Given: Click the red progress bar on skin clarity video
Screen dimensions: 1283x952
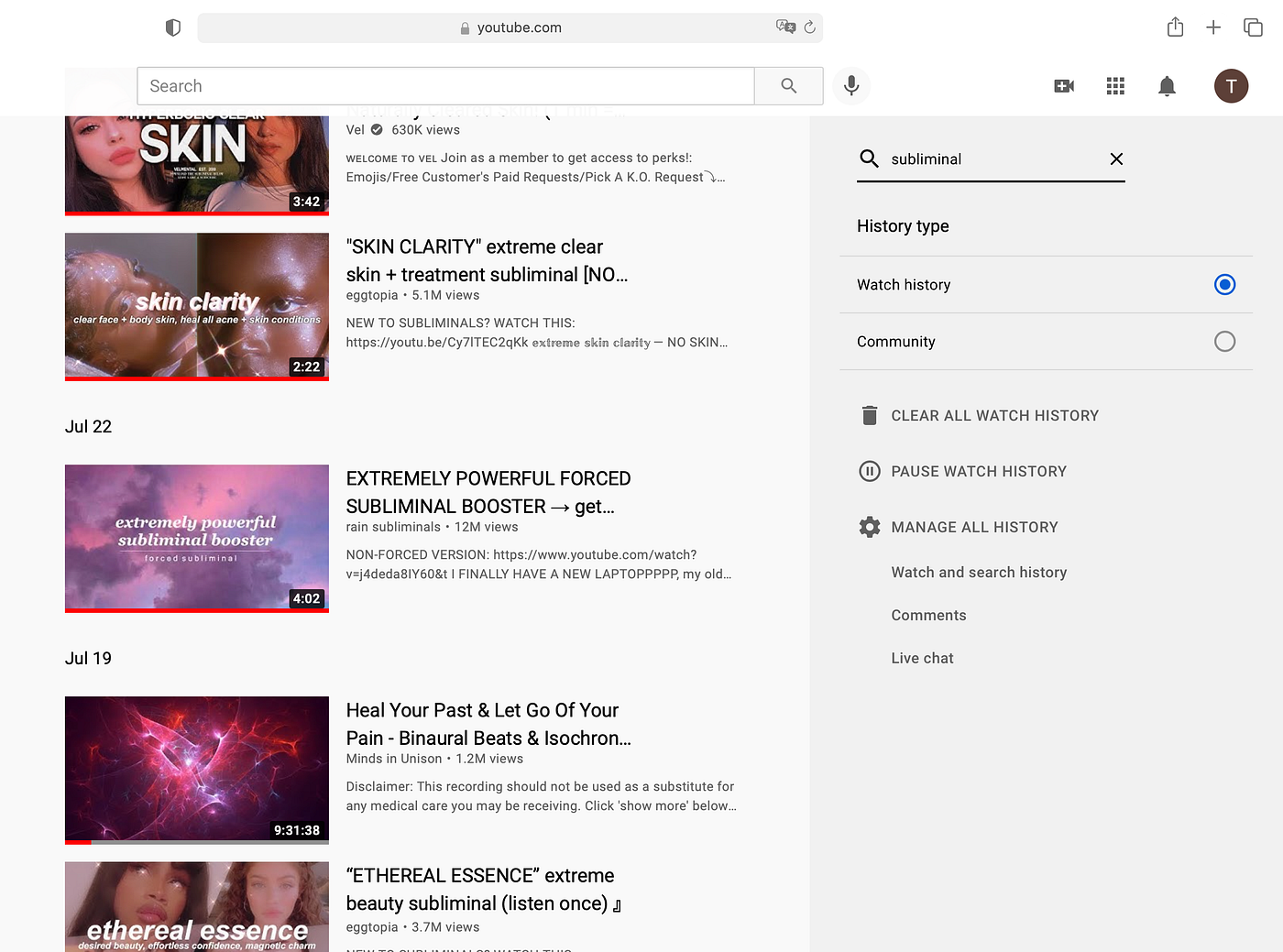Looking at the screenshot, I should point(196,377).
